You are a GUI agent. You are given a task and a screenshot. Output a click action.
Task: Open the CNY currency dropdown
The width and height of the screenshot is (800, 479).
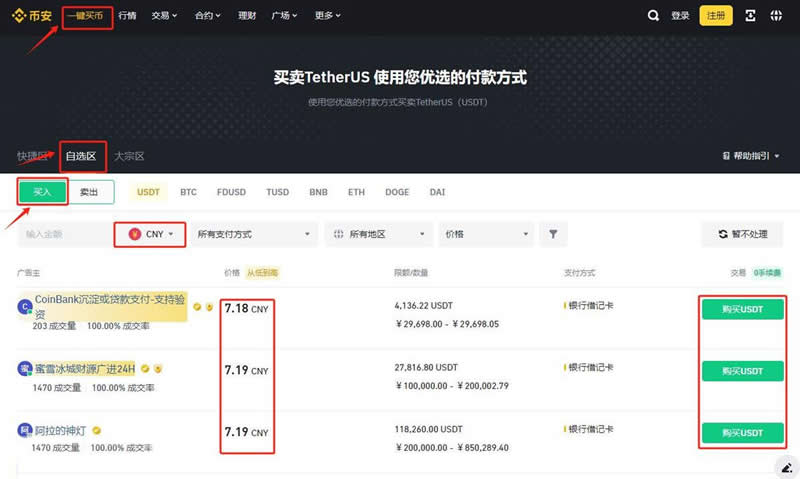[150, 234]
